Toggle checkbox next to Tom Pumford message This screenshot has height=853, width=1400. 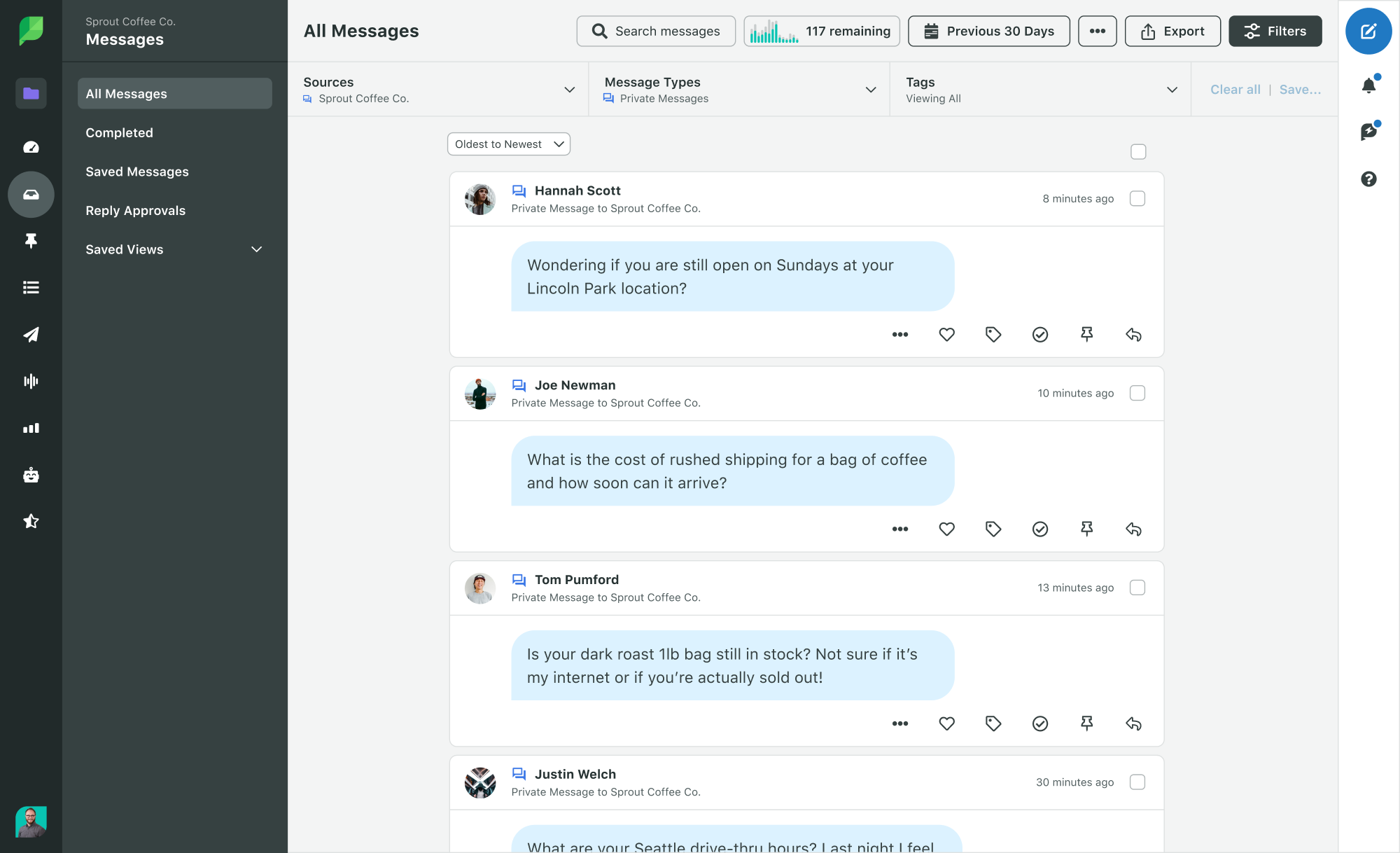point(1137,587)
